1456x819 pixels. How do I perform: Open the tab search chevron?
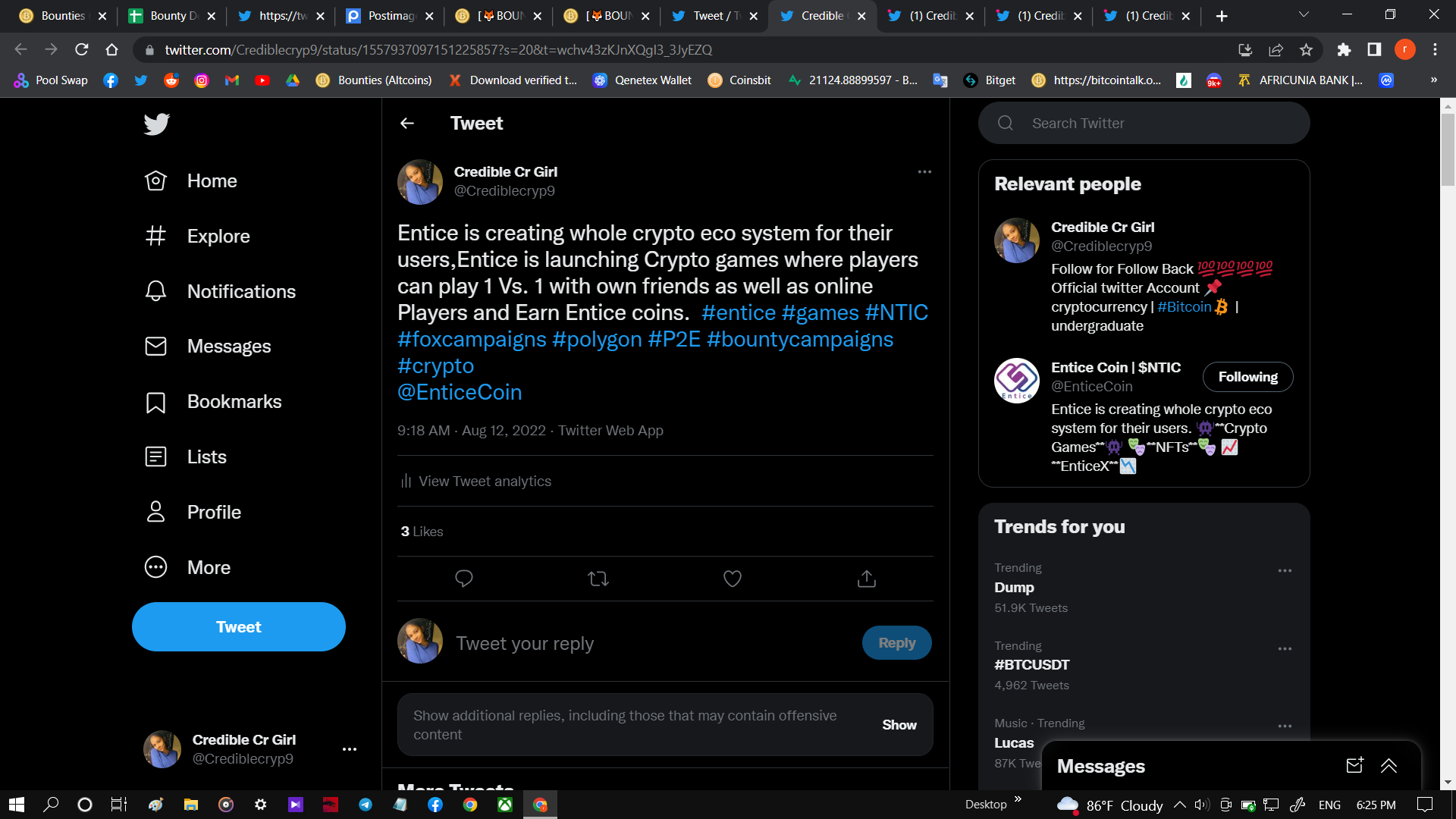coord(1304,14)
